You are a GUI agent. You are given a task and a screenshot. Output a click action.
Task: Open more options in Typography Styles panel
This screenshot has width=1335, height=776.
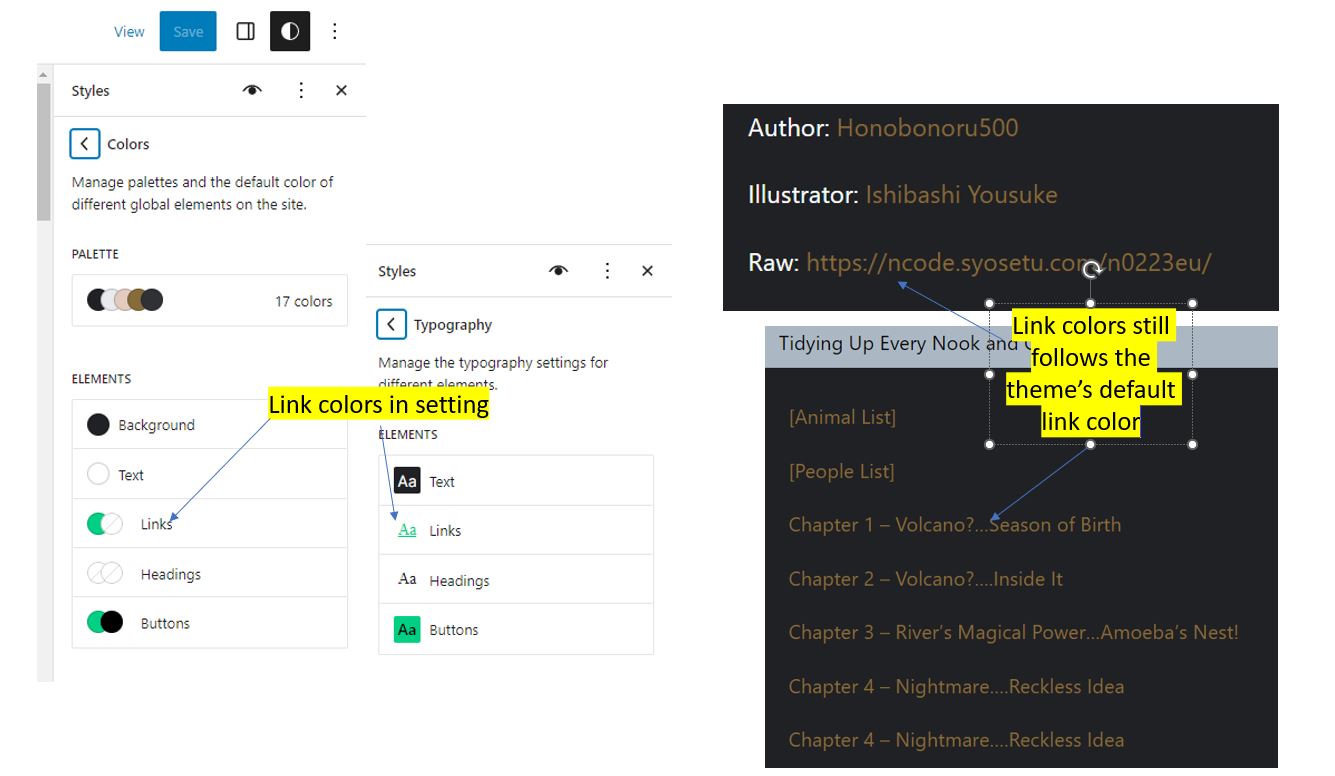tap(607, 271)
